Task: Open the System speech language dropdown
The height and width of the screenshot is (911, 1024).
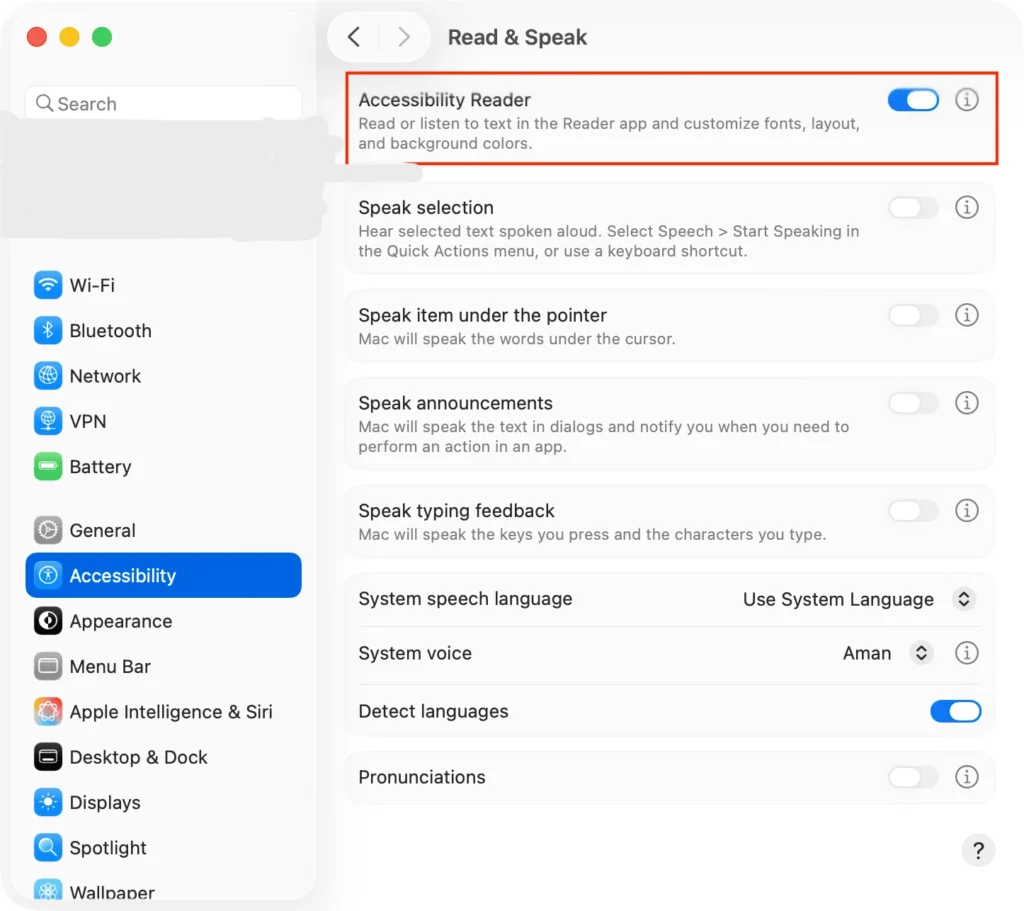Action: [x=963, y=599]
